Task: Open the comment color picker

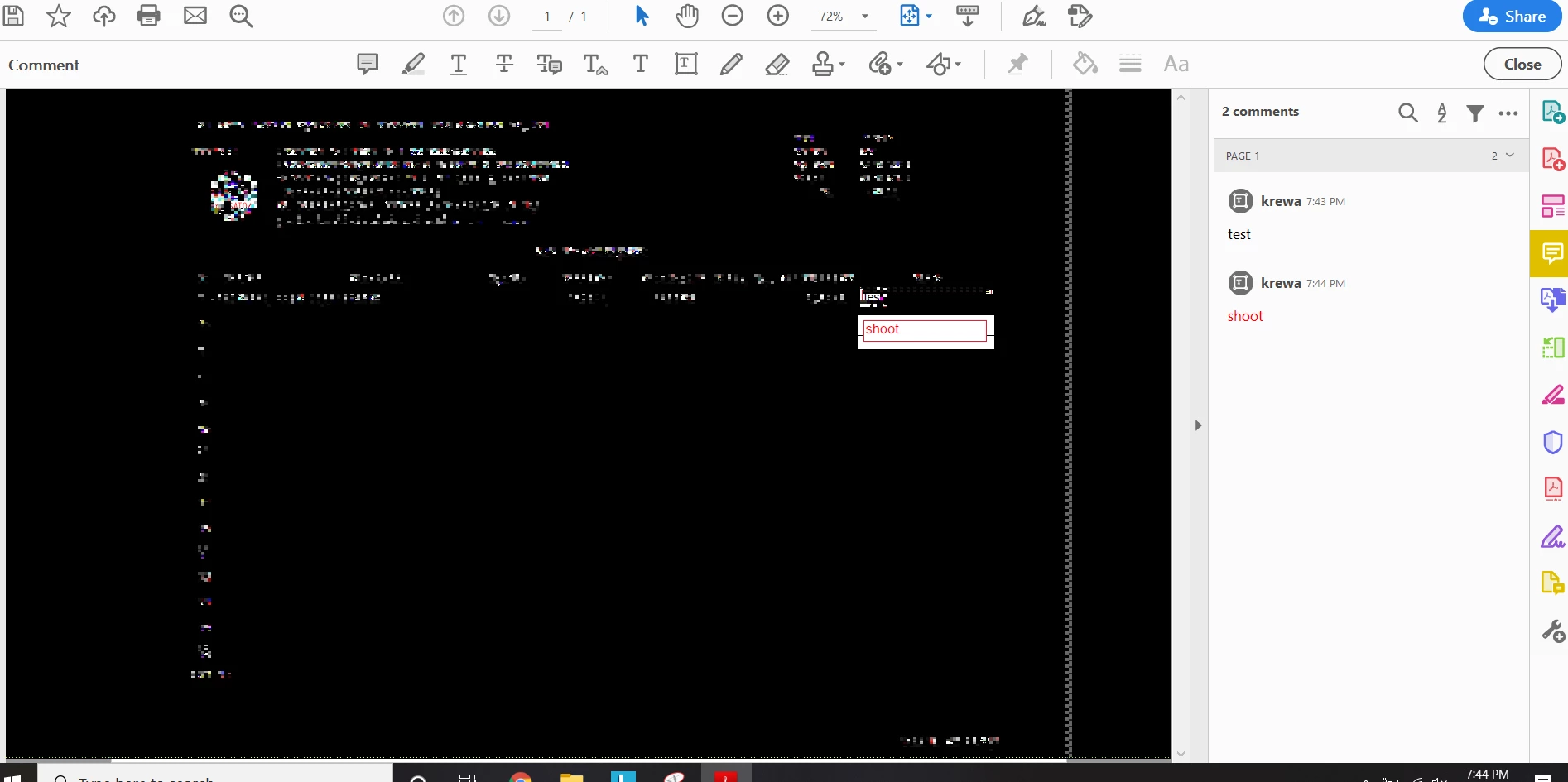Action: click(x=1085, y=64)
